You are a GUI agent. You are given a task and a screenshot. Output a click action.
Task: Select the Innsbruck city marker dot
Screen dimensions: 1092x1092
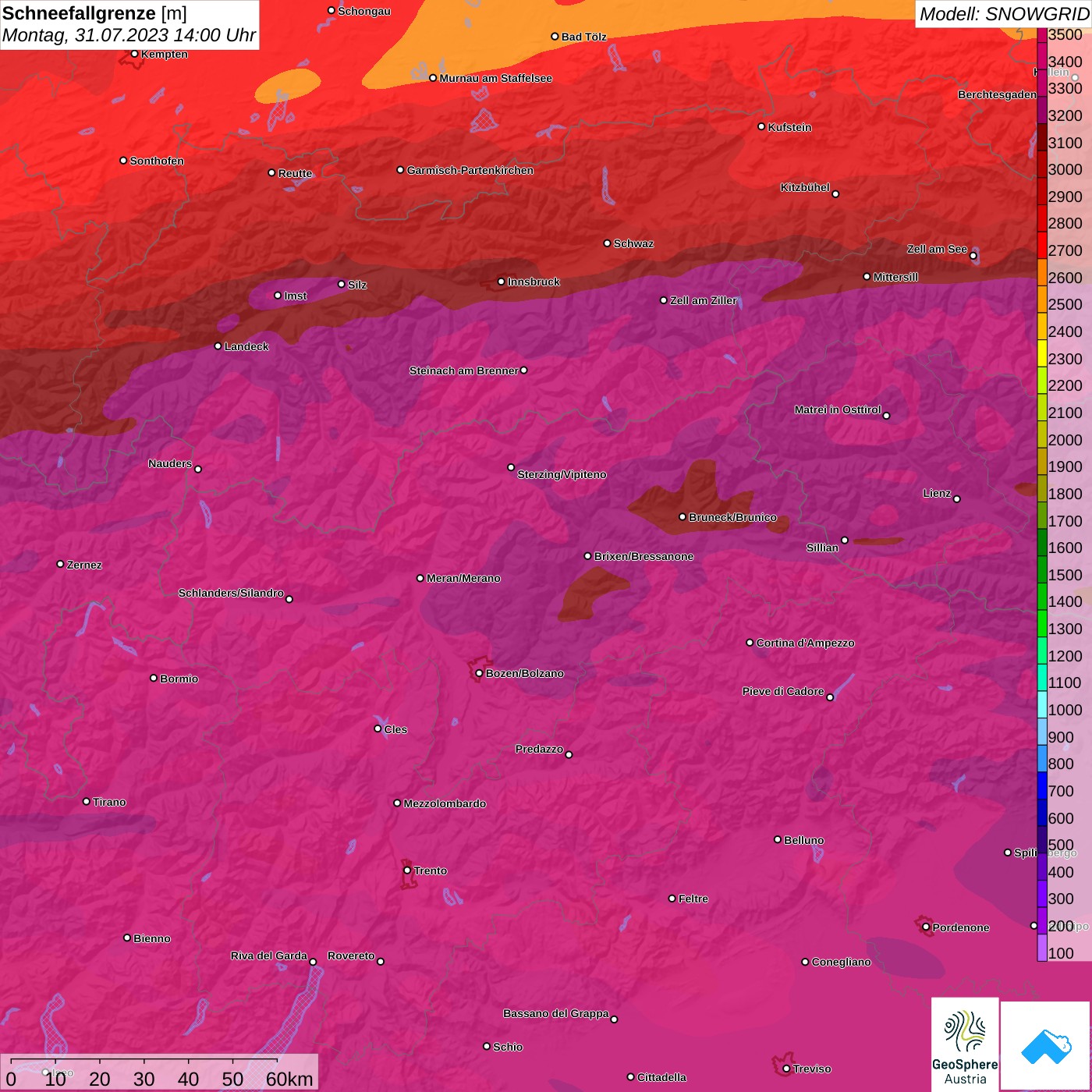pos(502,282)
